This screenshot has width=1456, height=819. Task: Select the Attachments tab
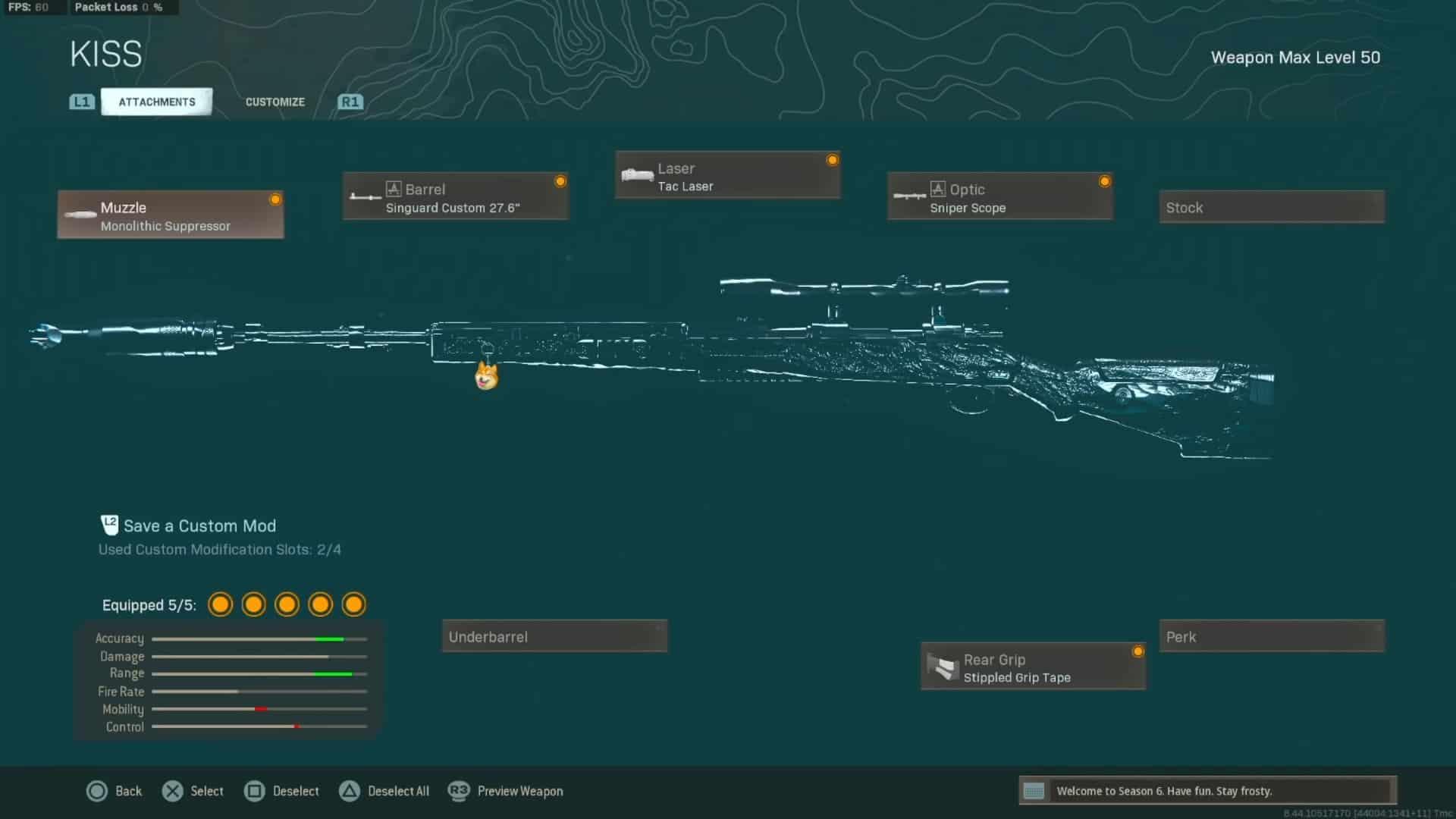[x=156, y=102]
